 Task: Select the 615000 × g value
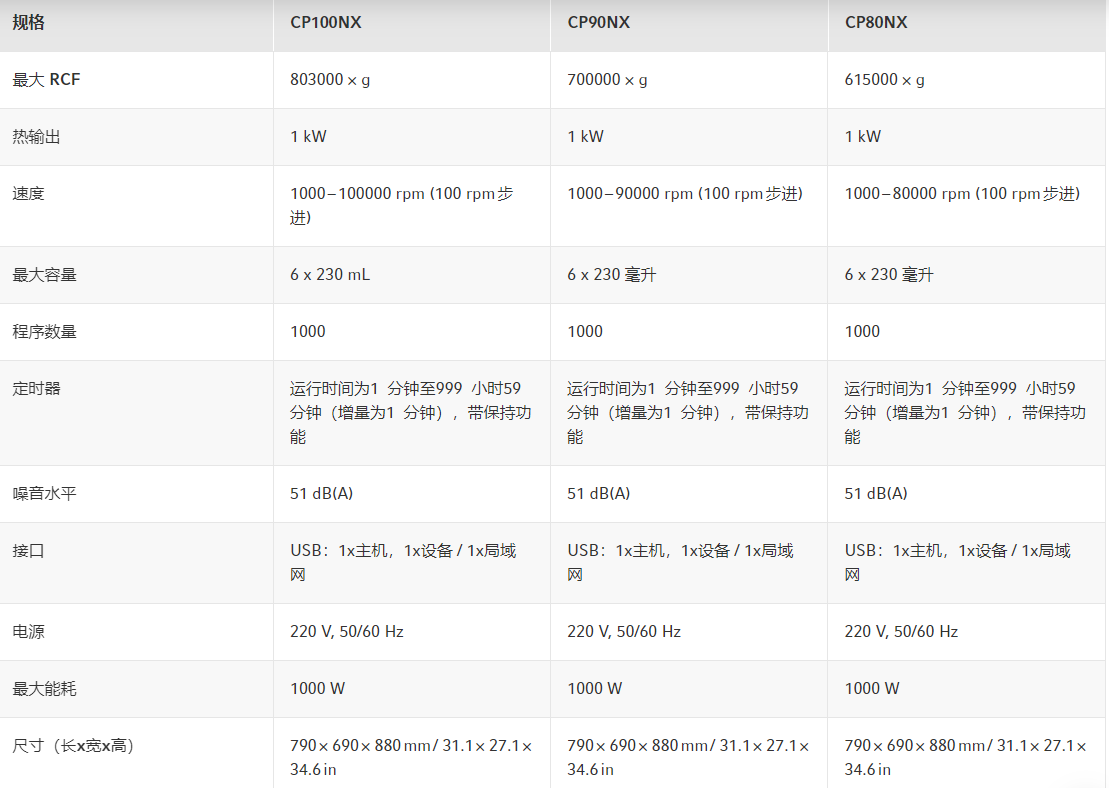click(884, 80)
